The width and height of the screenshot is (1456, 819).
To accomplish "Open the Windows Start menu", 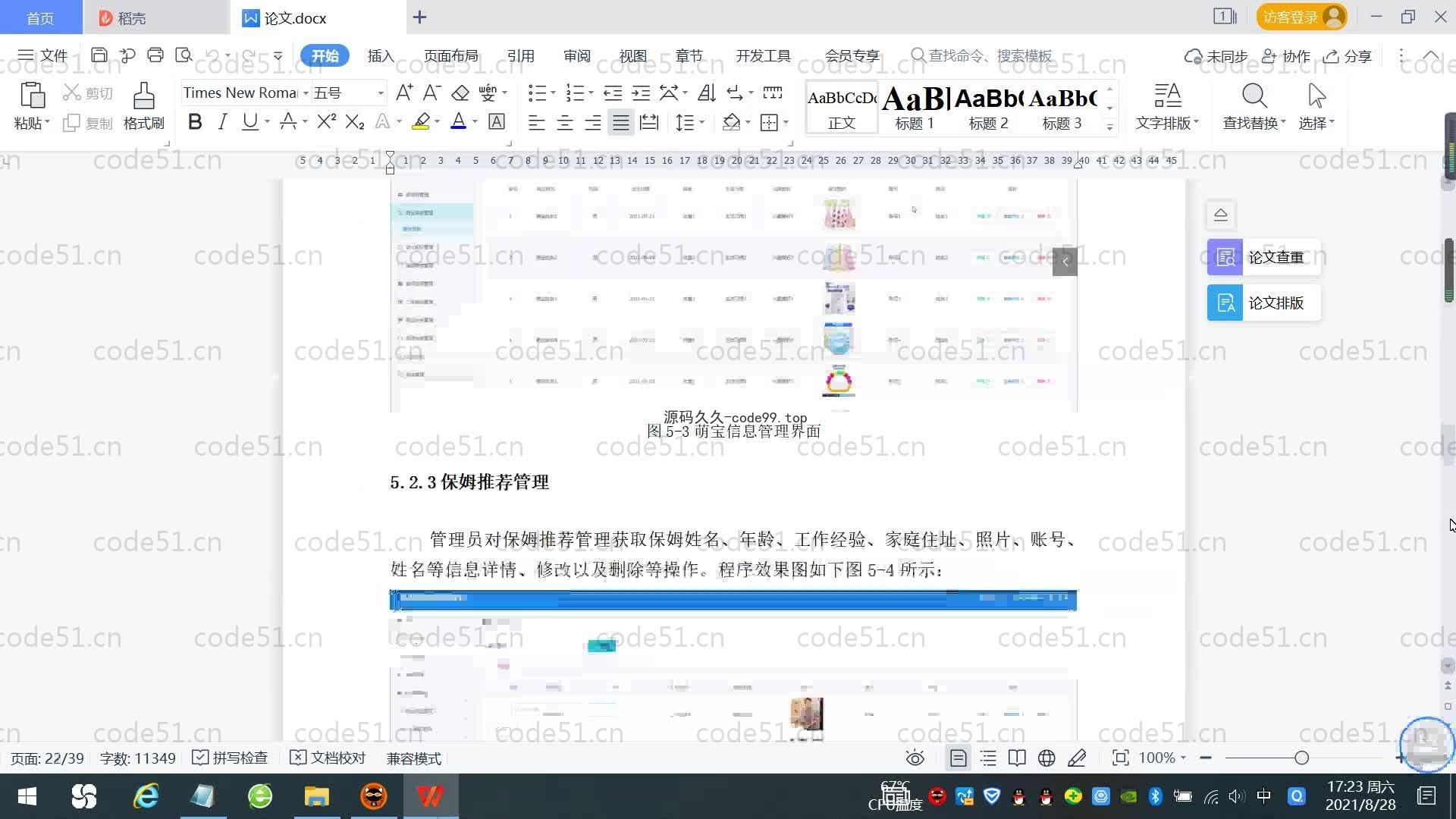I will coord(27,796).
